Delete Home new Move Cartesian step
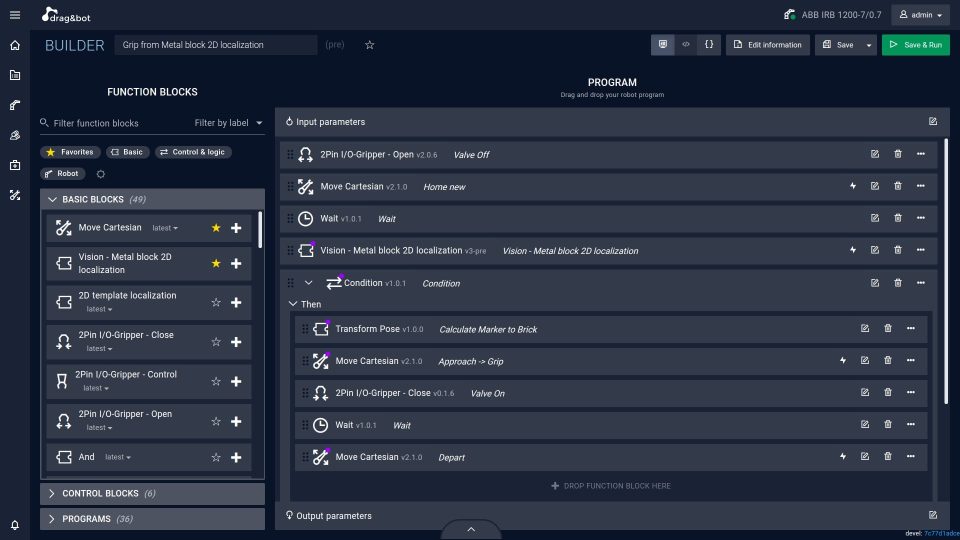The height and width of the screenshot is (540, 960). coord(898,186)
